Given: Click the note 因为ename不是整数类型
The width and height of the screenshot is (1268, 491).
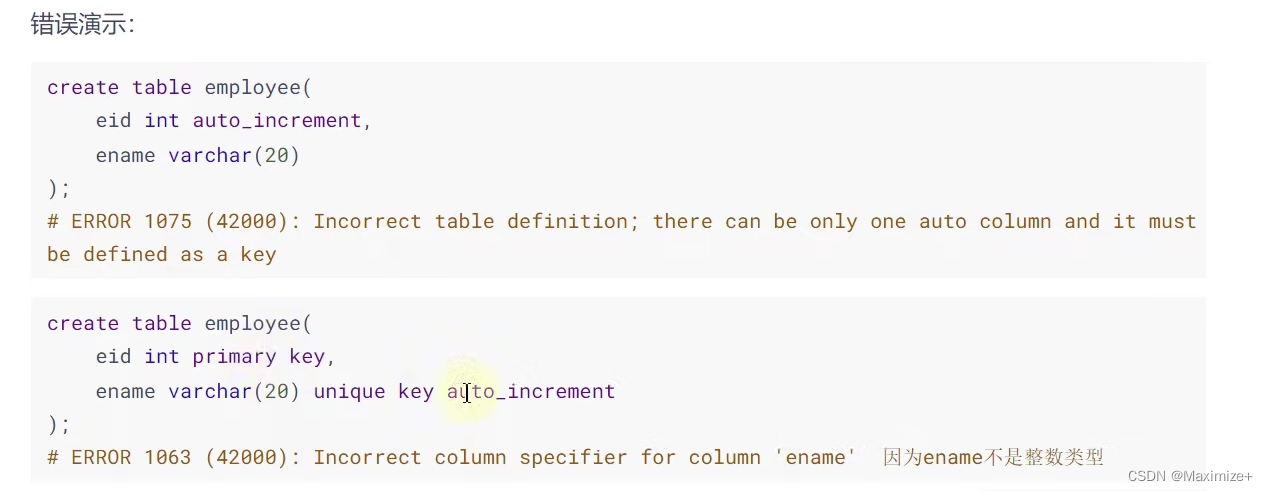Looking at the screenshot, I should point(993,458).
